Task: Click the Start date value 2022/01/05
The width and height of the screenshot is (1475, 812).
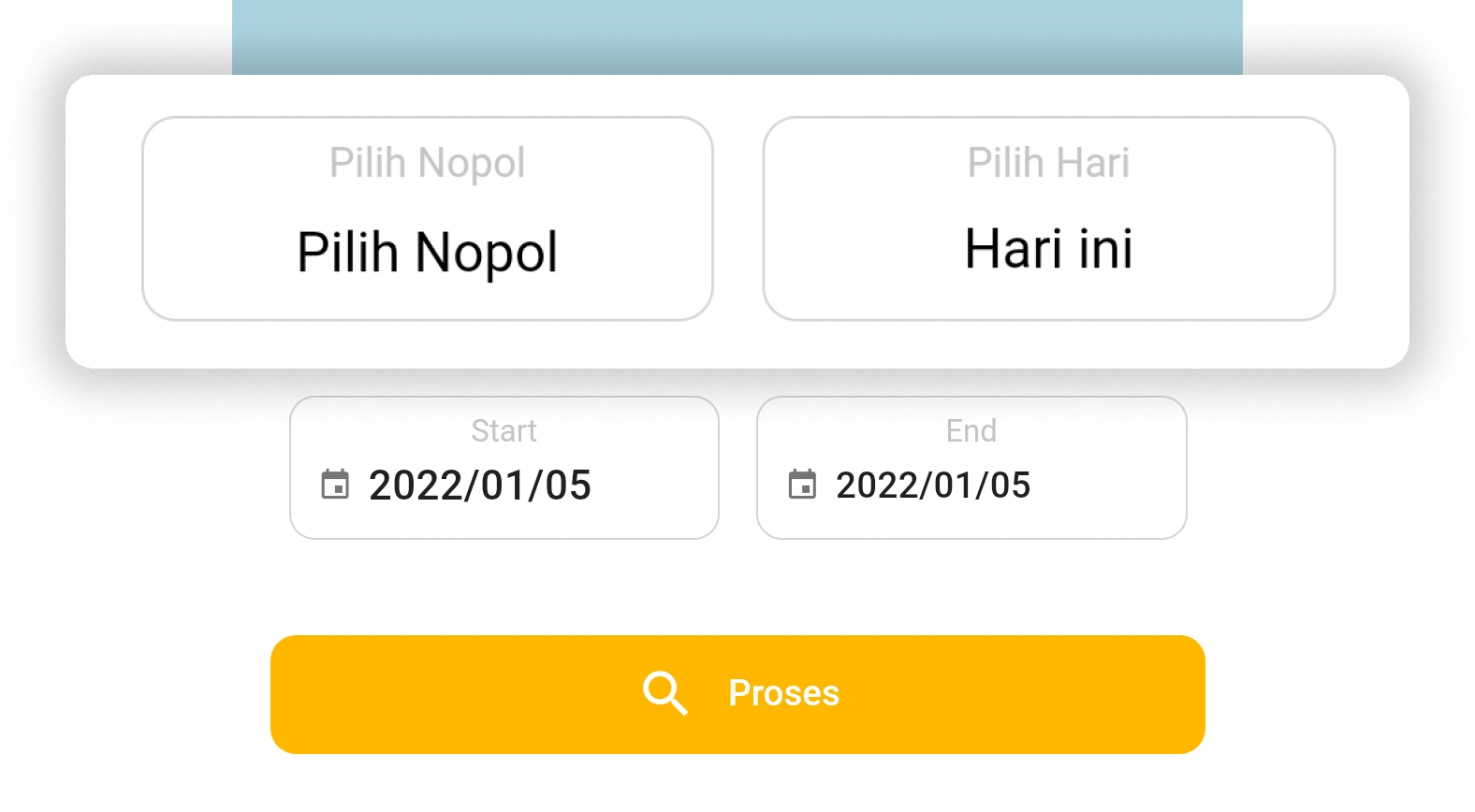Action: (x=479, y=486)
